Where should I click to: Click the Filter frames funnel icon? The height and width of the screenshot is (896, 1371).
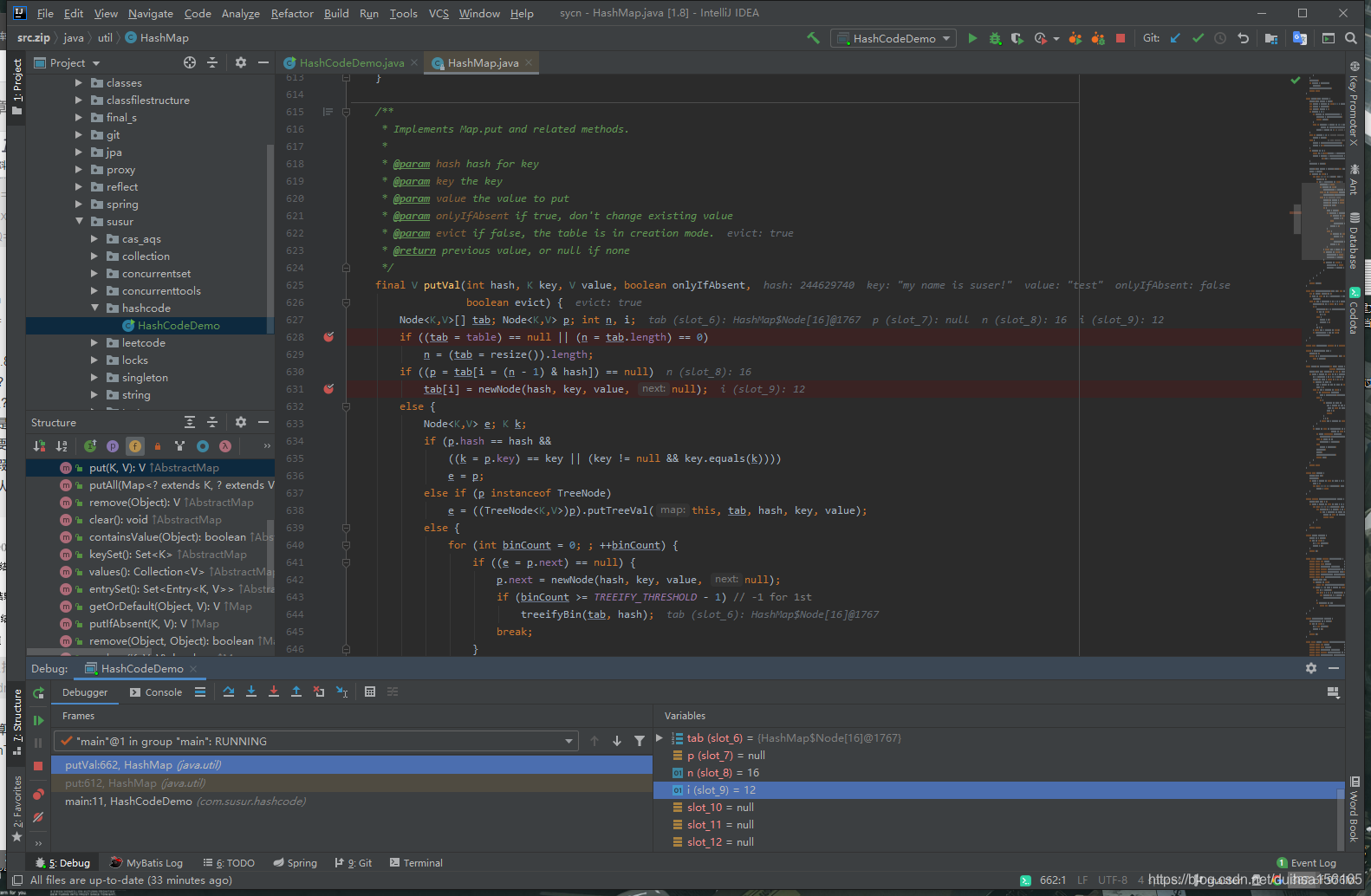(x=640, y=741)
